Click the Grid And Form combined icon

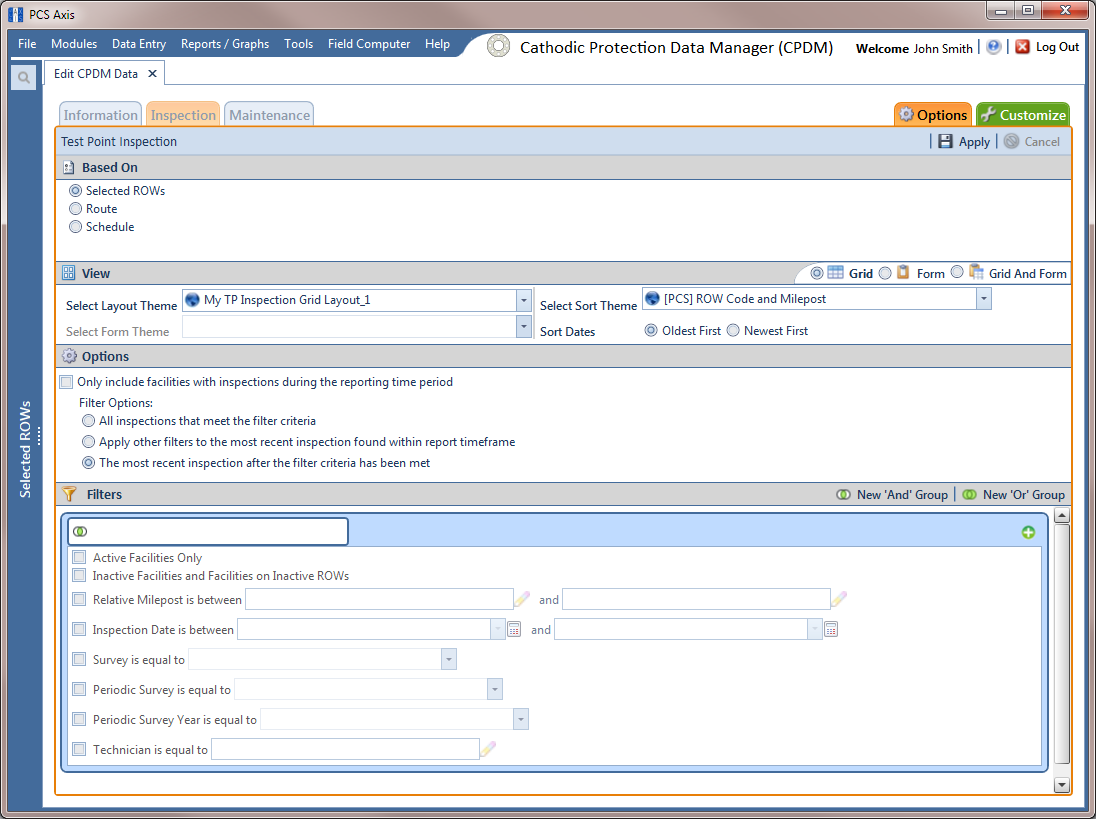point(976,273)
